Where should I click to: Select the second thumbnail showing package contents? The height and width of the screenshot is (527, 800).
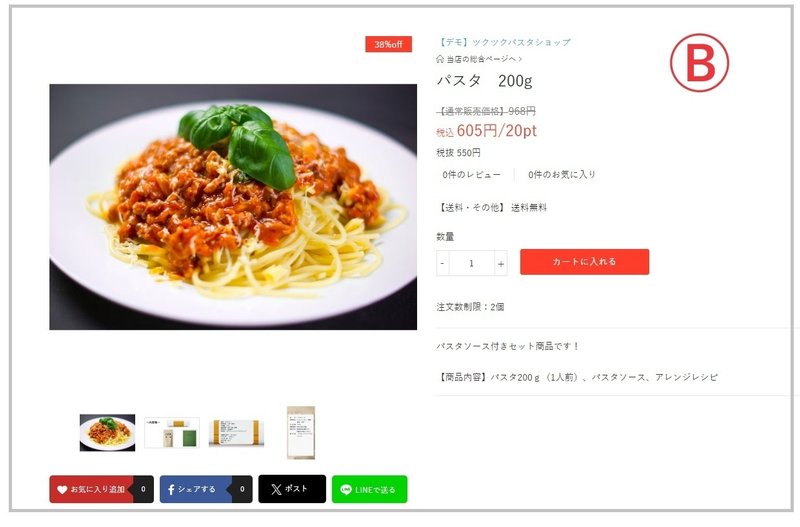pos(172,433)
